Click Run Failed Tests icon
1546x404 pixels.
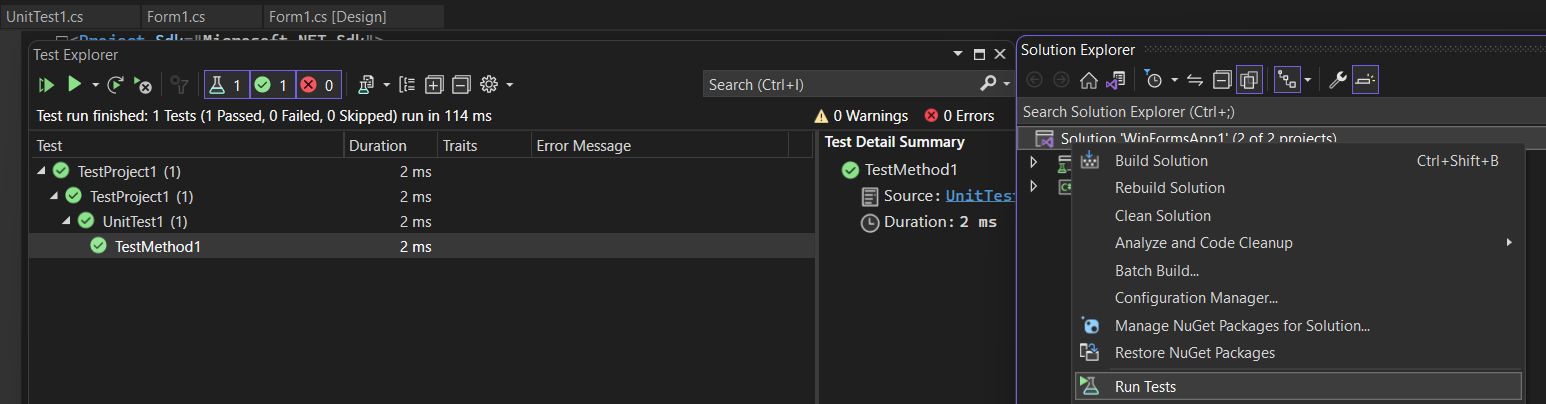(x=143, y=85)
